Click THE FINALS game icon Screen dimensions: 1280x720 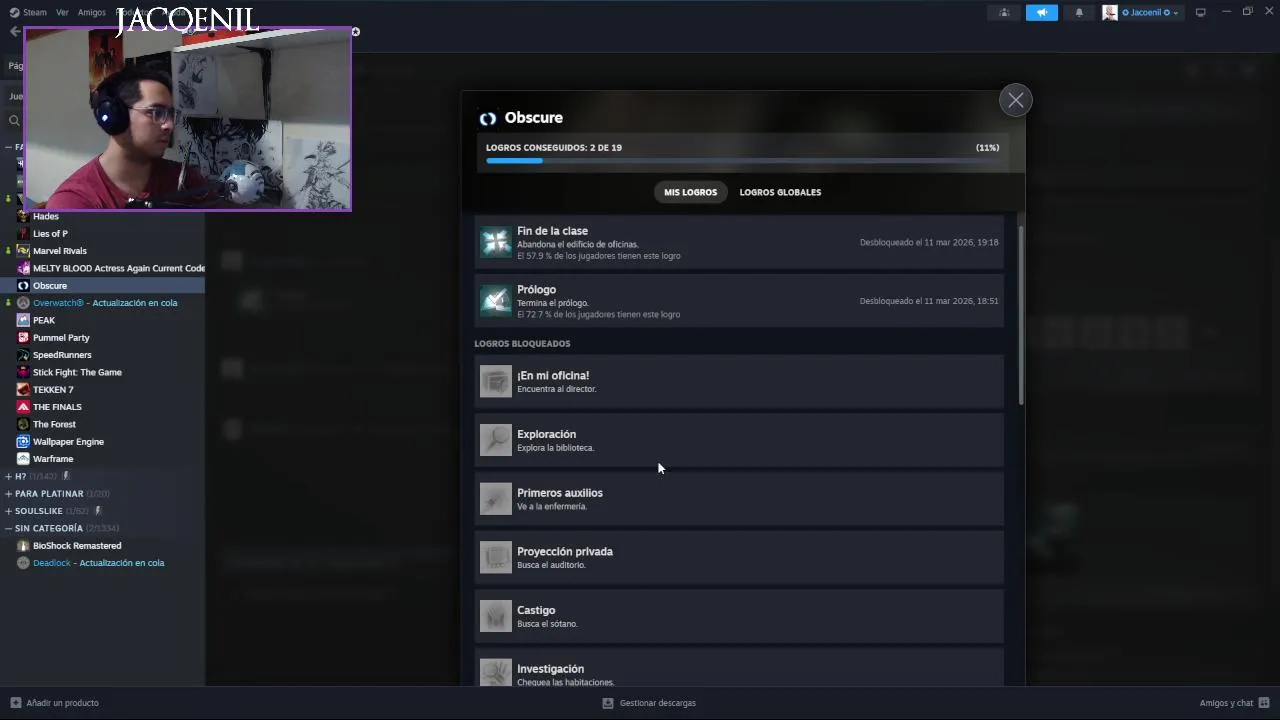23,407
